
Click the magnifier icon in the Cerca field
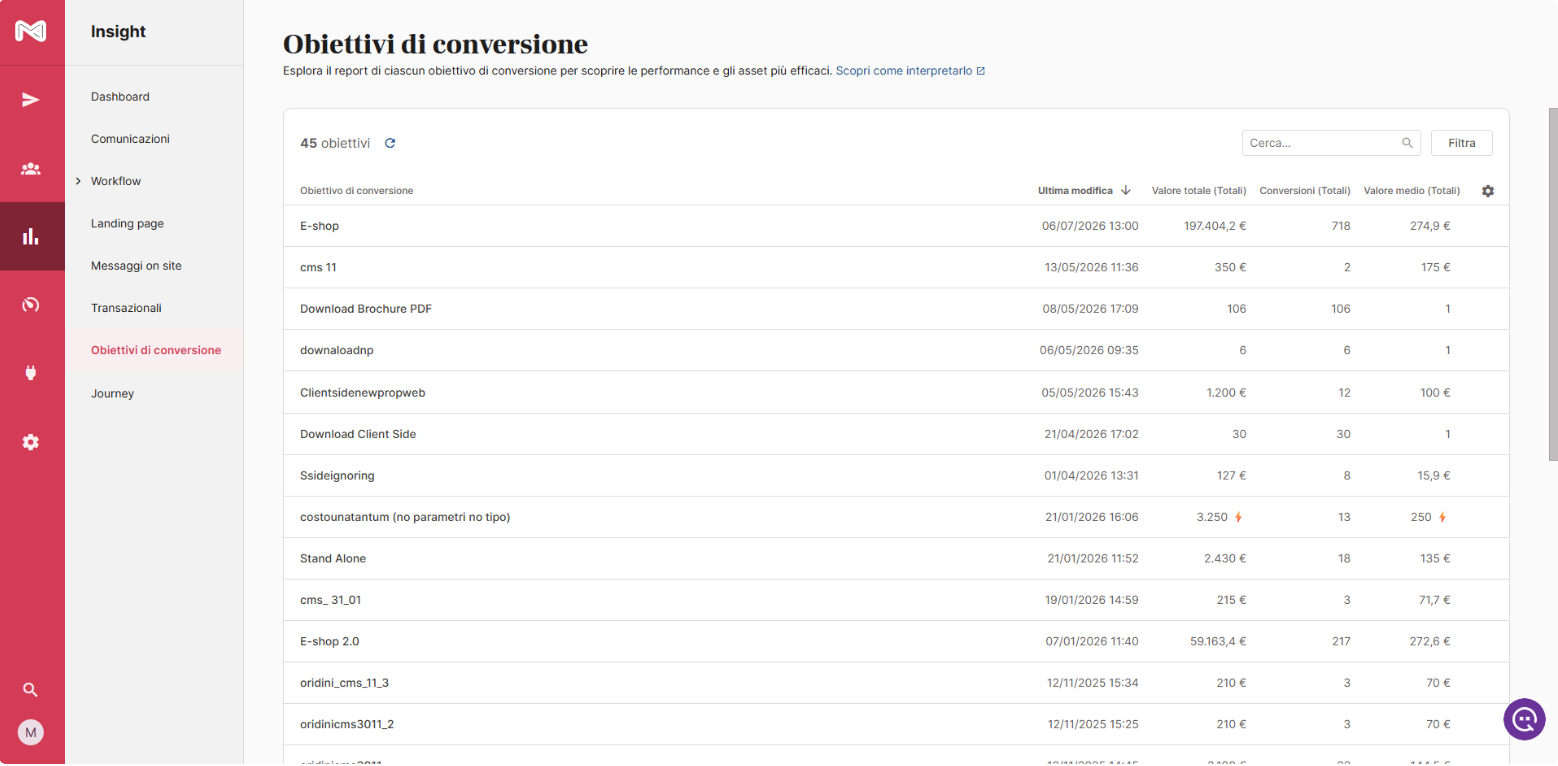1408,143
